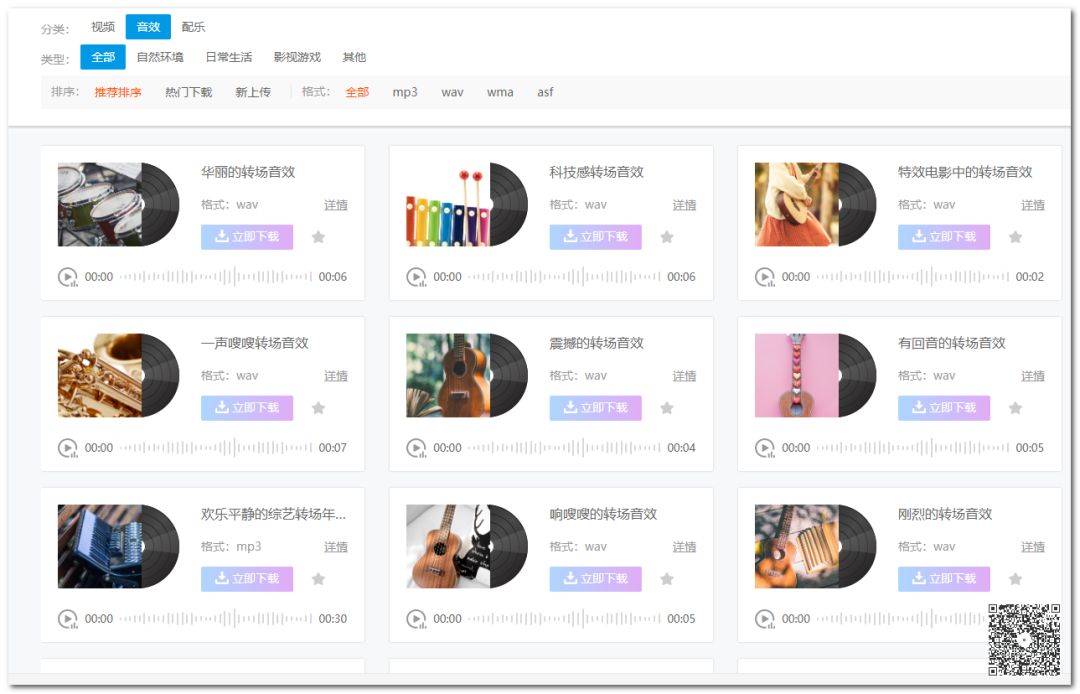Filter format to mp3
Image resolution: width=1080 pixels, height=694 pixels.
(405, 92)
